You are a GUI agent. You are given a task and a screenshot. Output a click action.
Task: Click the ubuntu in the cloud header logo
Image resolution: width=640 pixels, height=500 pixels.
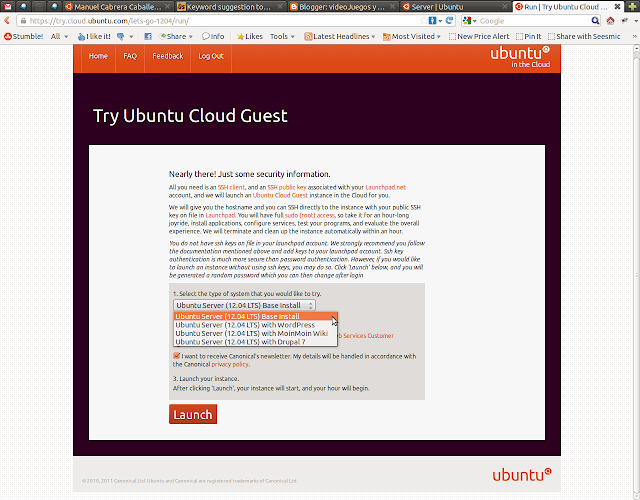(520, 57)
